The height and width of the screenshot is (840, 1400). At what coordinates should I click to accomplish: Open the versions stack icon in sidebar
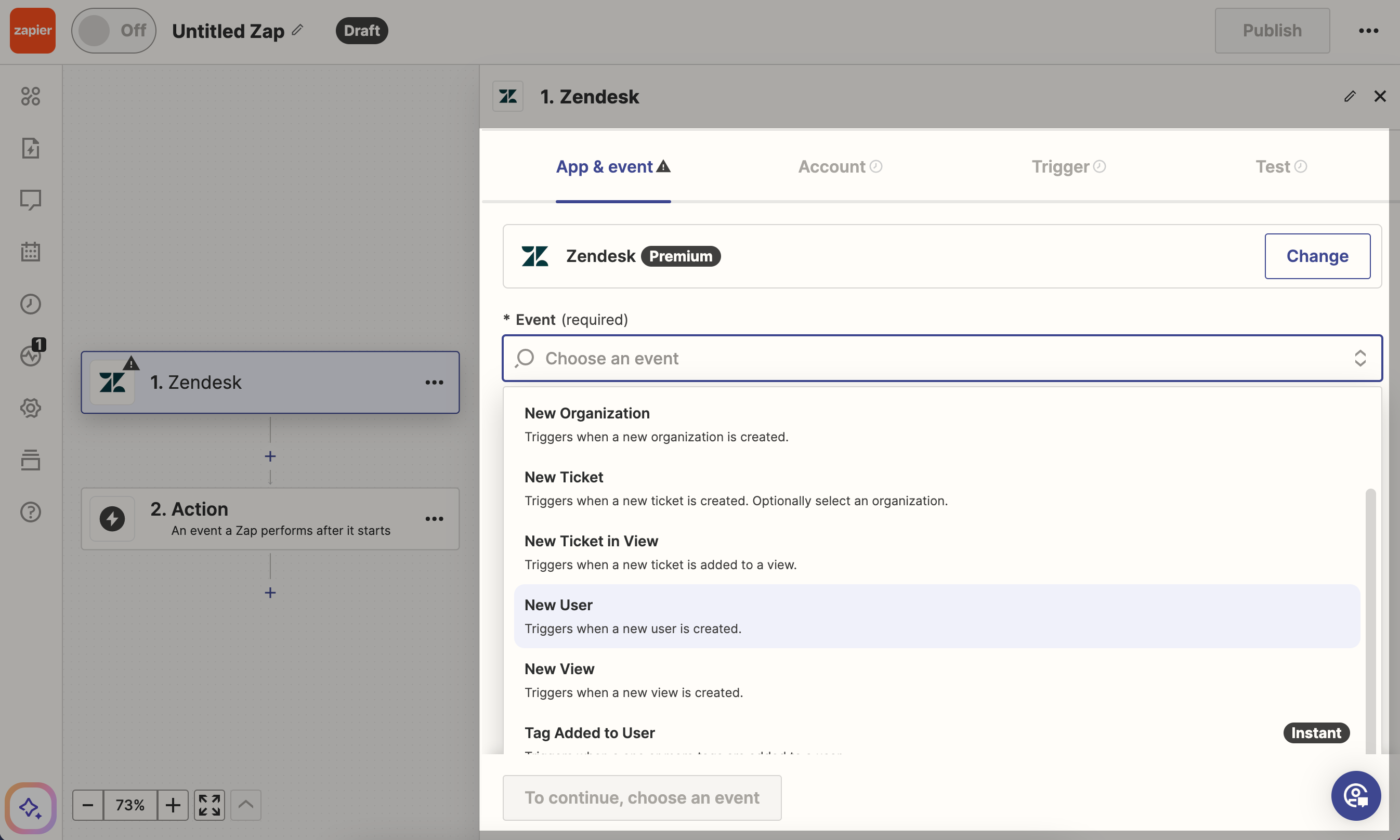[x=31, y=460]
